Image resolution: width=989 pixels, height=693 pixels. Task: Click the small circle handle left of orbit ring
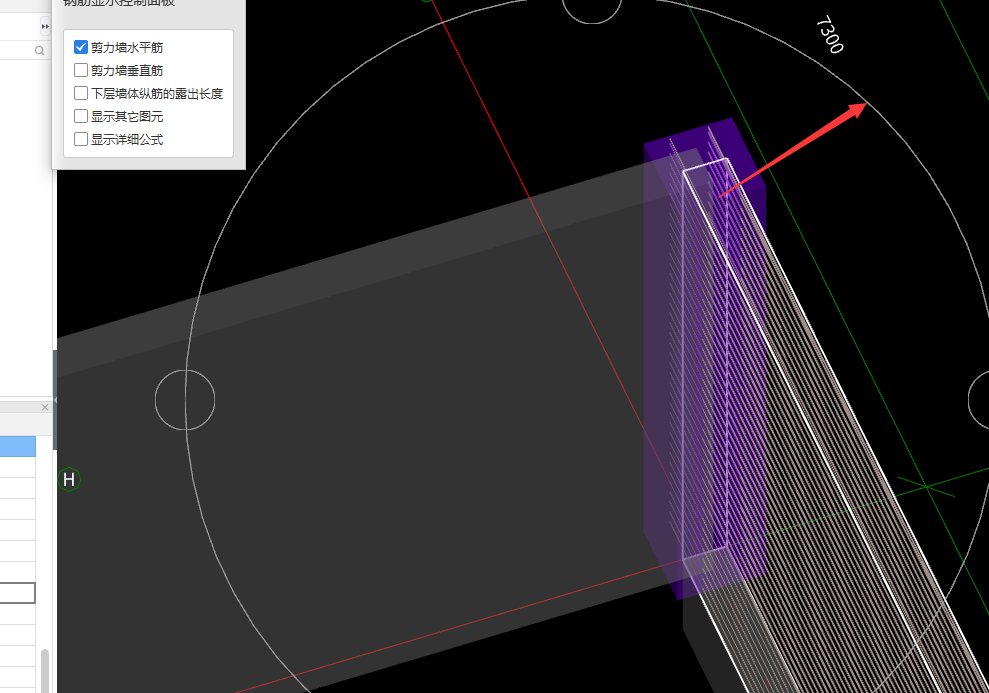tap(185, 400)
